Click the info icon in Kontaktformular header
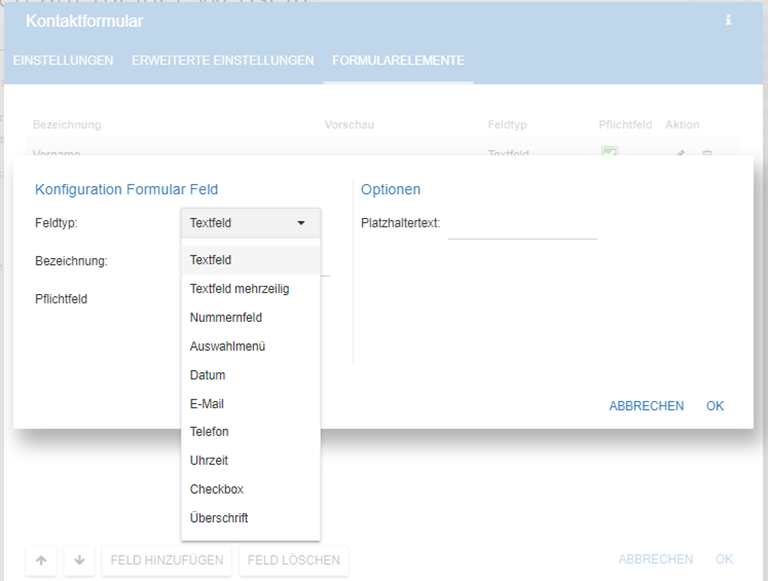The width and height of the screenshot is (768, 581). [x=728, y=20]
